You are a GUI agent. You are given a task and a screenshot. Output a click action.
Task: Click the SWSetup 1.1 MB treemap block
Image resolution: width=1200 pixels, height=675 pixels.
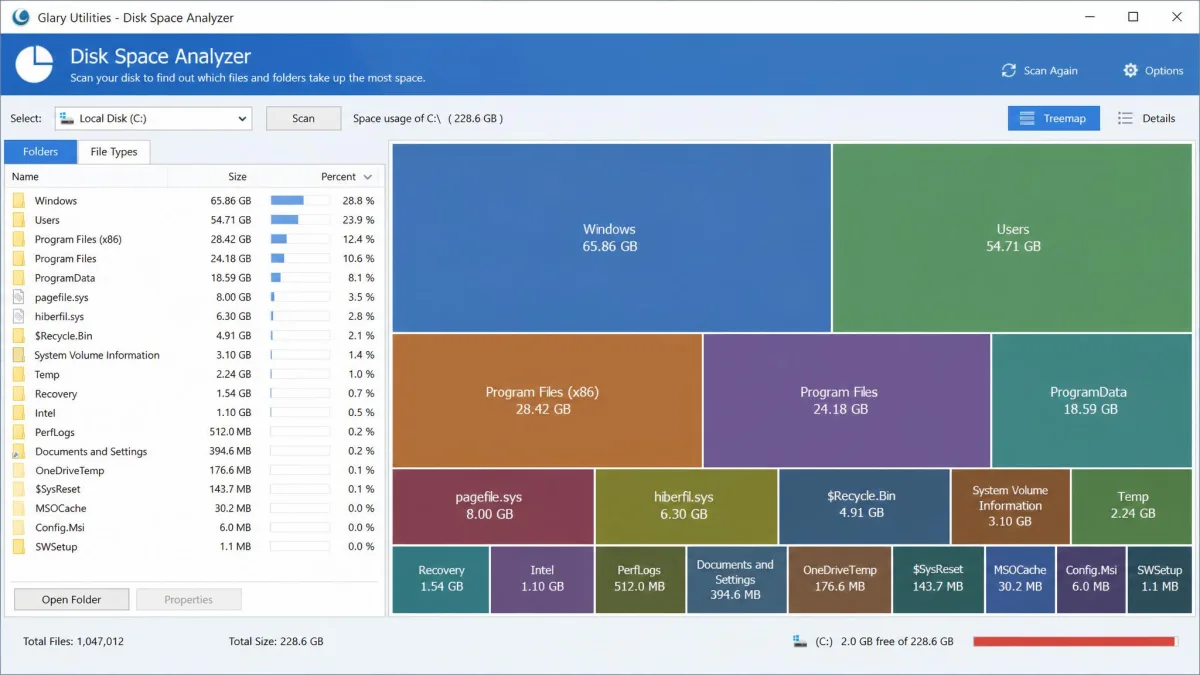point(1159,579)
